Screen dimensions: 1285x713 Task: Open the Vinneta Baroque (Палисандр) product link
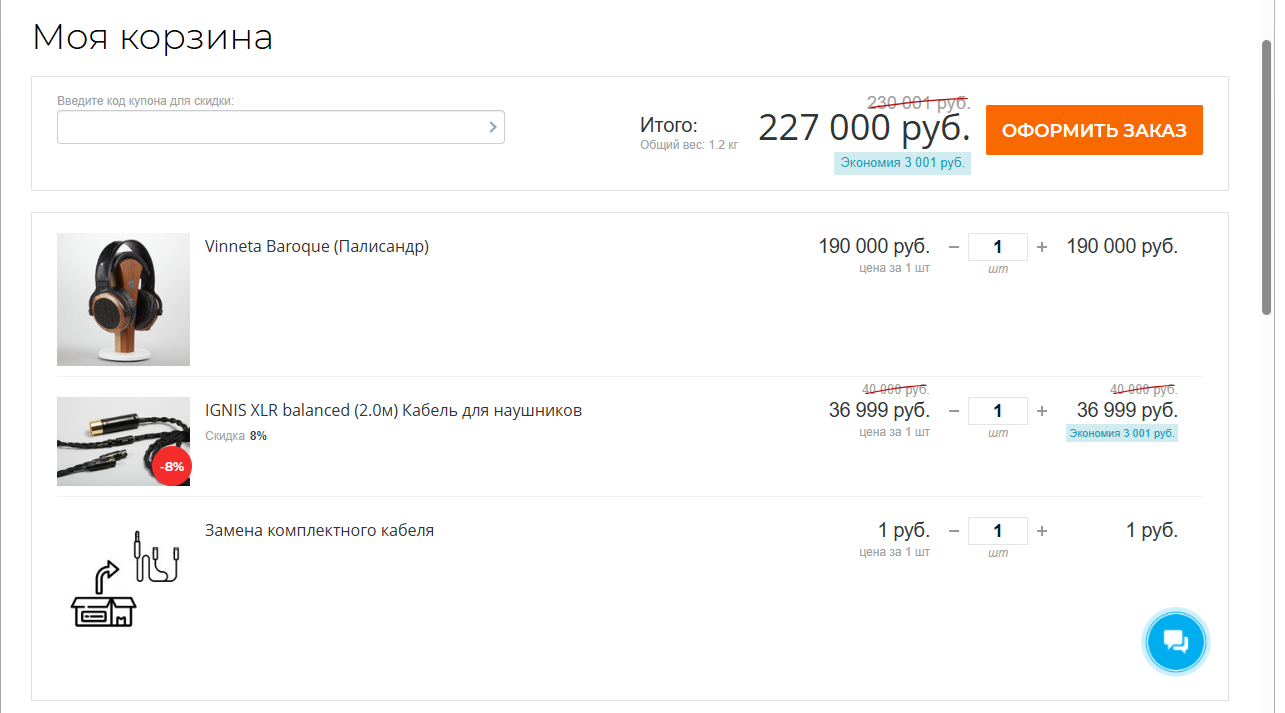pos(316,246)
